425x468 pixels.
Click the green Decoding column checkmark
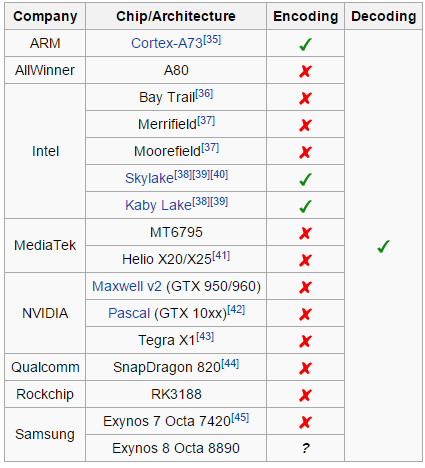[383, 246]
